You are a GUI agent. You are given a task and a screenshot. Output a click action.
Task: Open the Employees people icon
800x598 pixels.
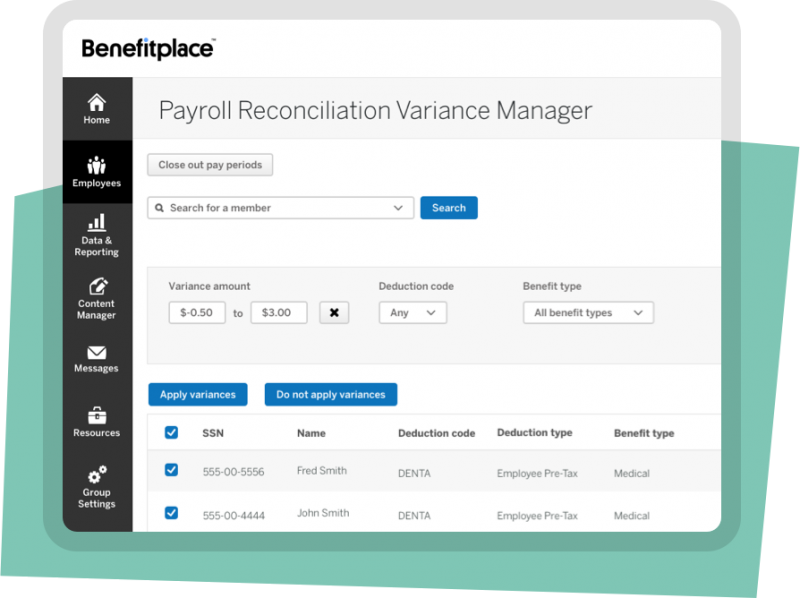[x=96, y=165]
